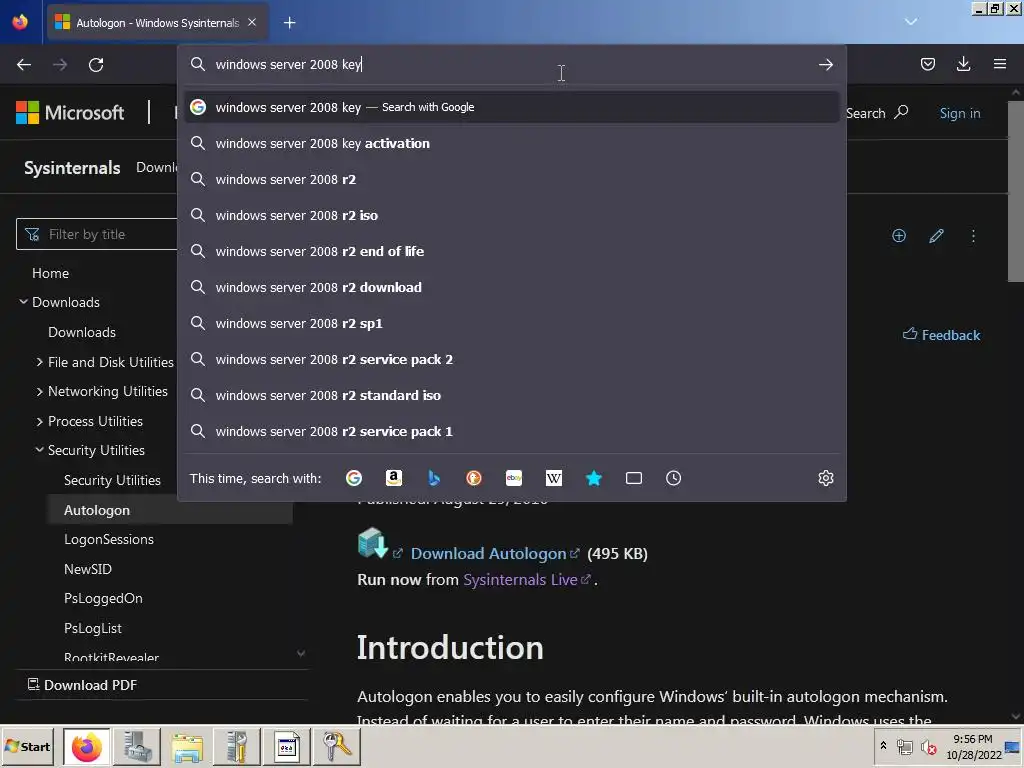The image size is (1024, 768).
Task: Search Bookmarks using the star icon
Action: click(x=594, y=478)
